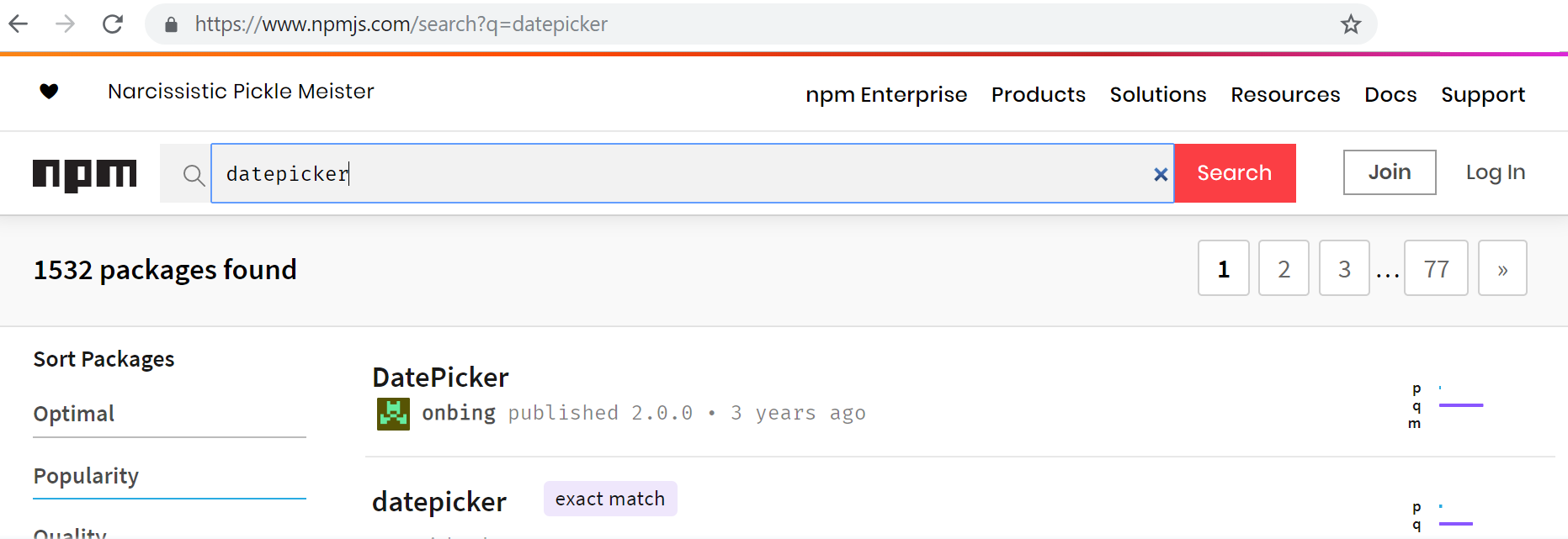This screenshot has height=539, width=1568.
Task: Click the onbing publisher avatar
Action: point(393,414)
